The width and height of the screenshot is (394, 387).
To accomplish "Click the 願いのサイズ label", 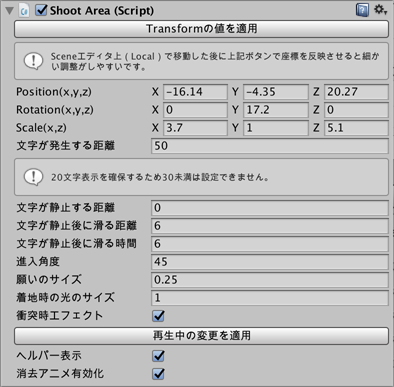I will [x=49, y=280].
